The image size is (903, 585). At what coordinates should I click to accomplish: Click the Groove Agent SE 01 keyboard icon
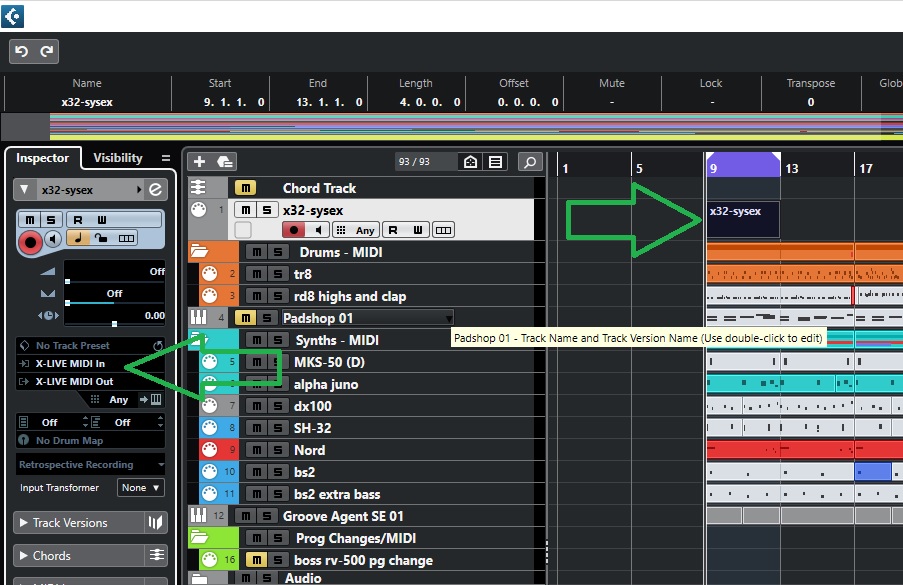[x=198, y=516]
